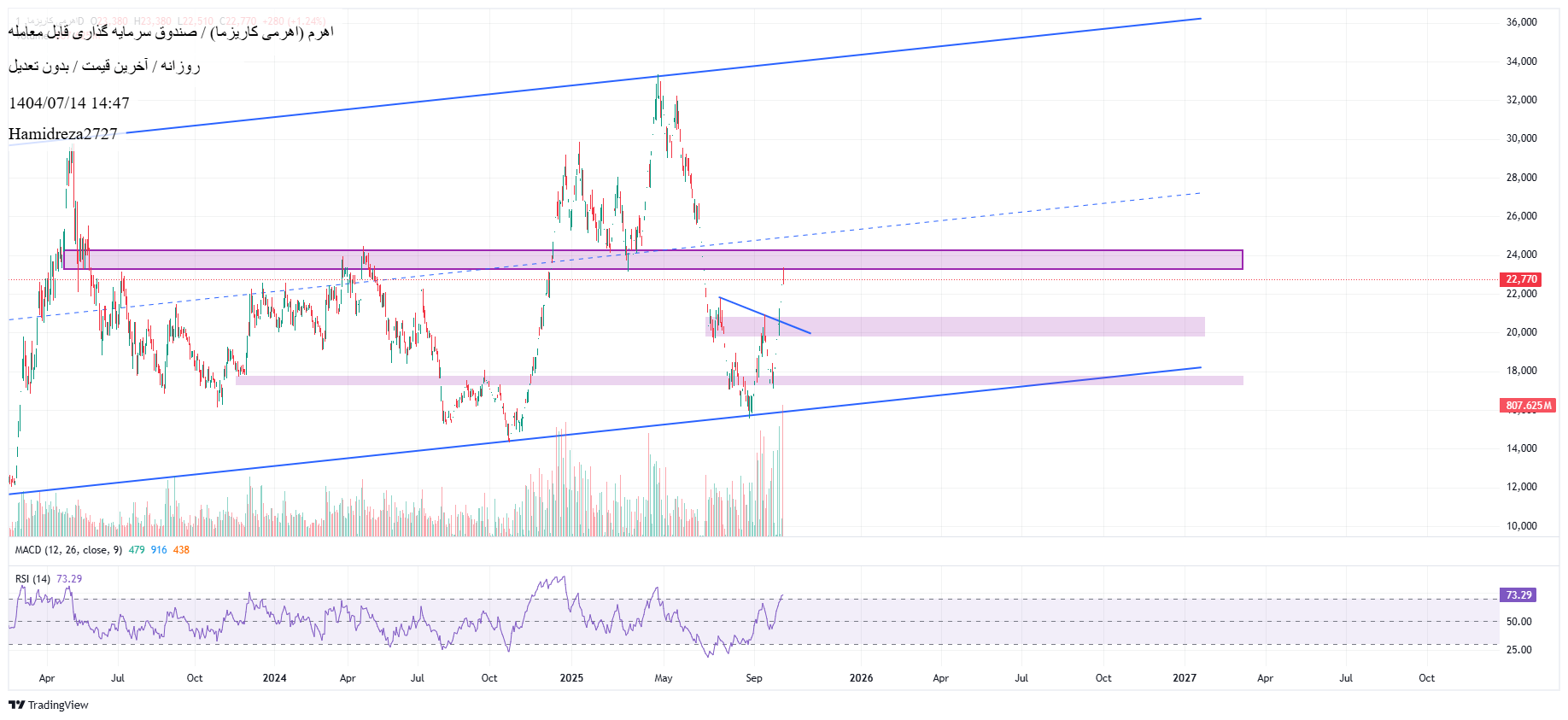The width and height of the screenshot is (1568, 720).
Task: Click the 2025 label on time axis
Action: (571, 678)
